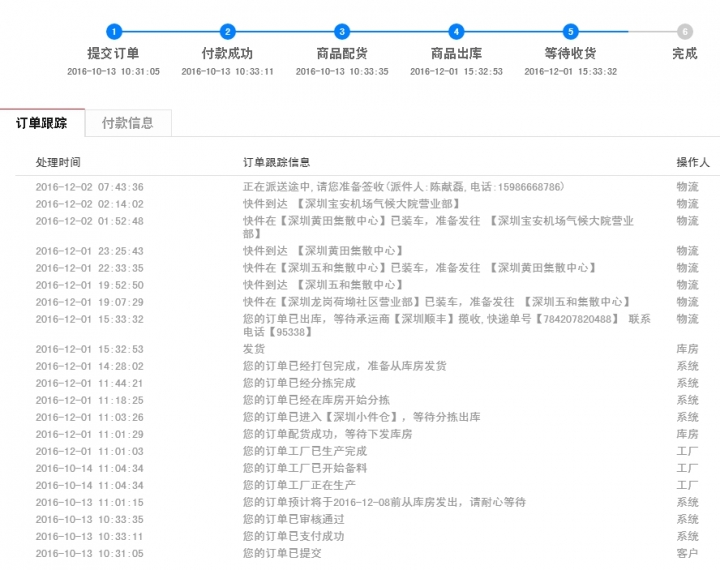Click step 1 circle for 提交订单
Viewport: 720px width, 570px height.
pos(114,32)
